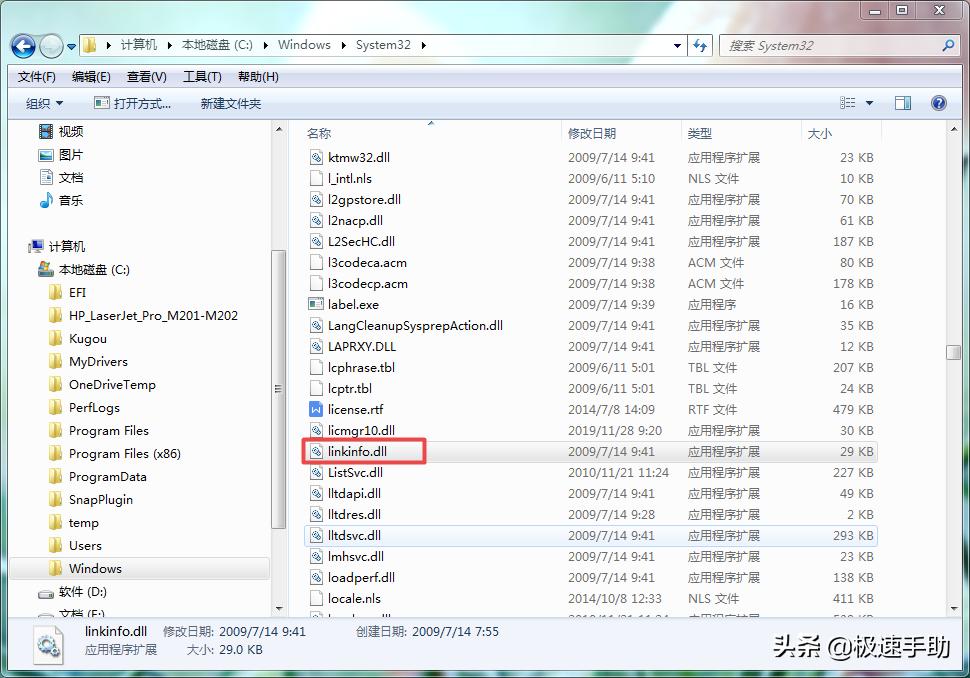This screenshot has width=970, height=678.
Task: Open the address bar history dropdown
Action: 676,46
